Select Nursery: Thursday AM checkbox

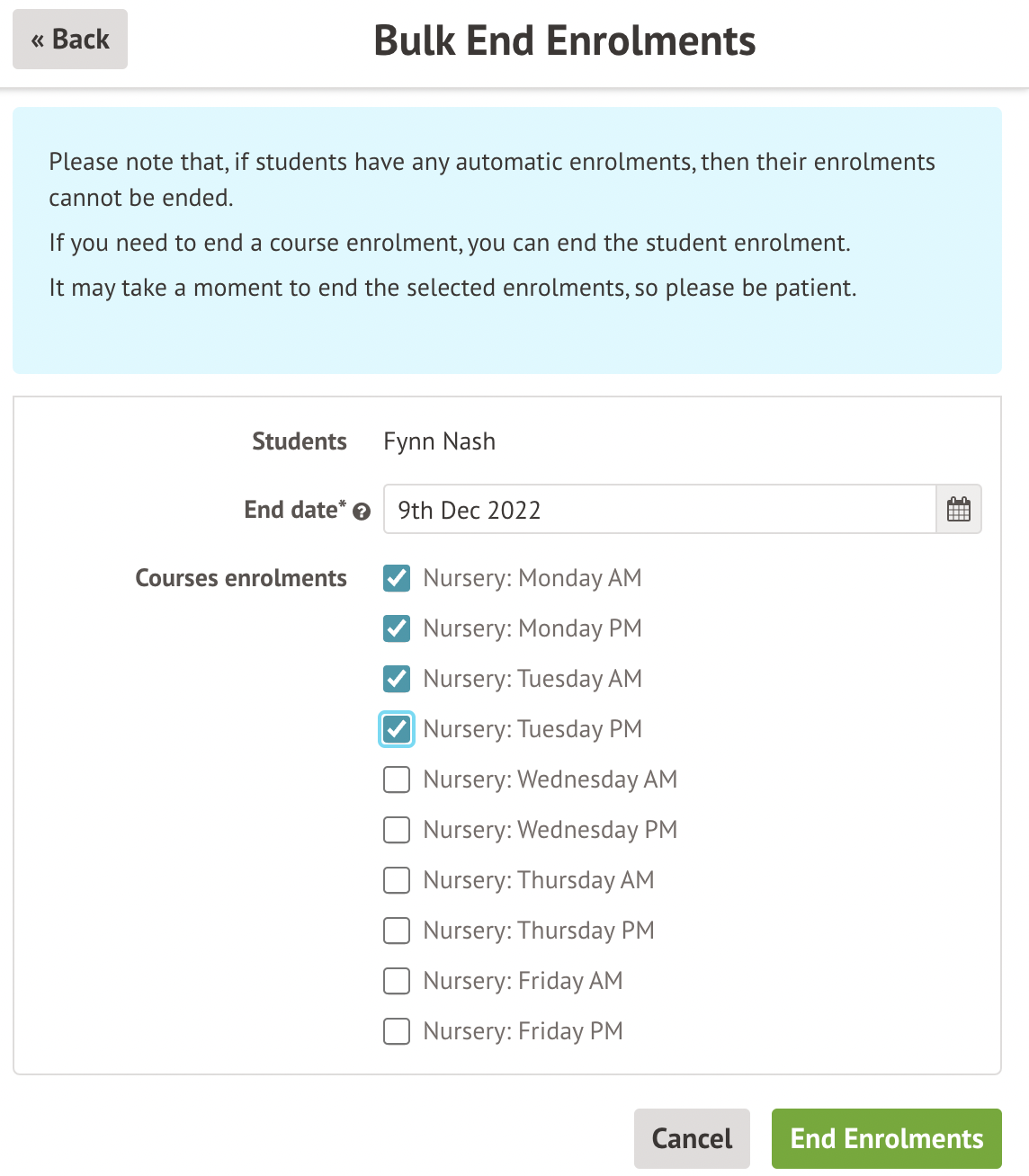[x=397, y=880]
